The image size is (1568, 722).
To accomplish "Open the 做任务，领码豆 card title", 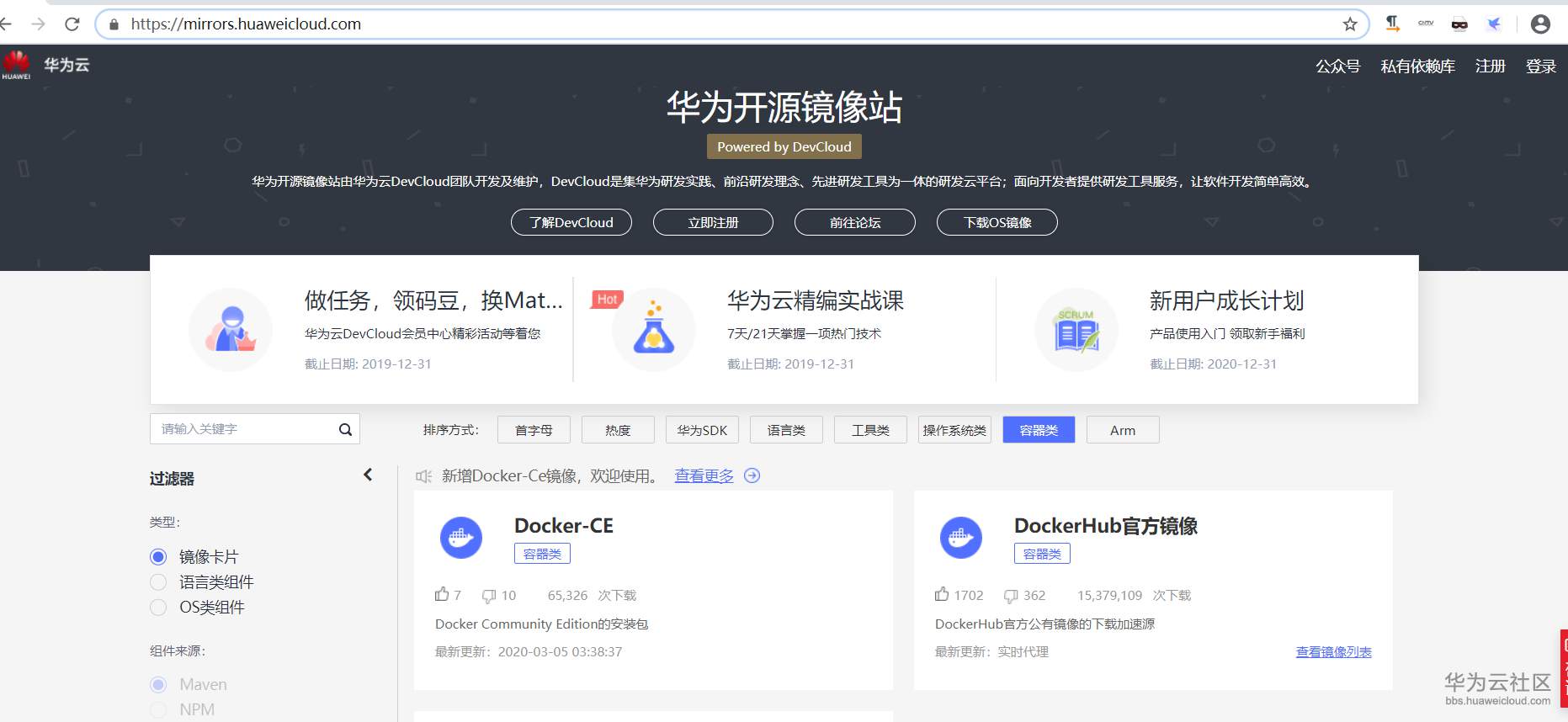I will [x=433, y=300].
